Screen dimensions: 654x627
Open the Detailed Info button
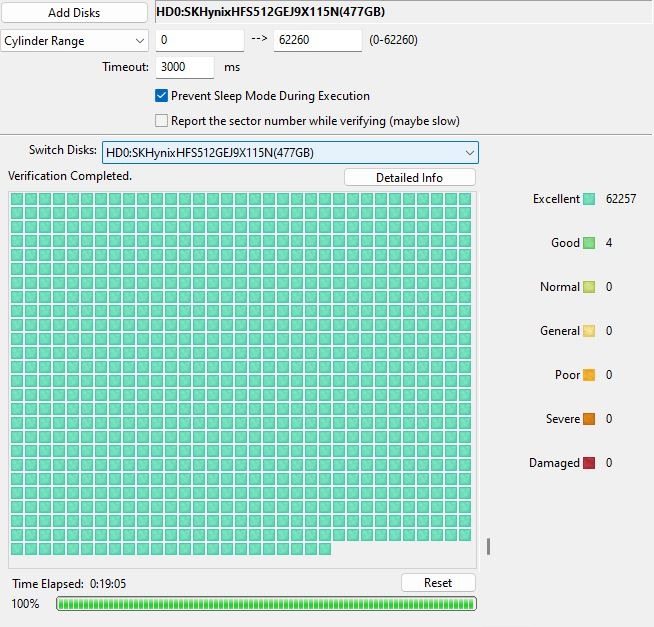click(409, 178)
